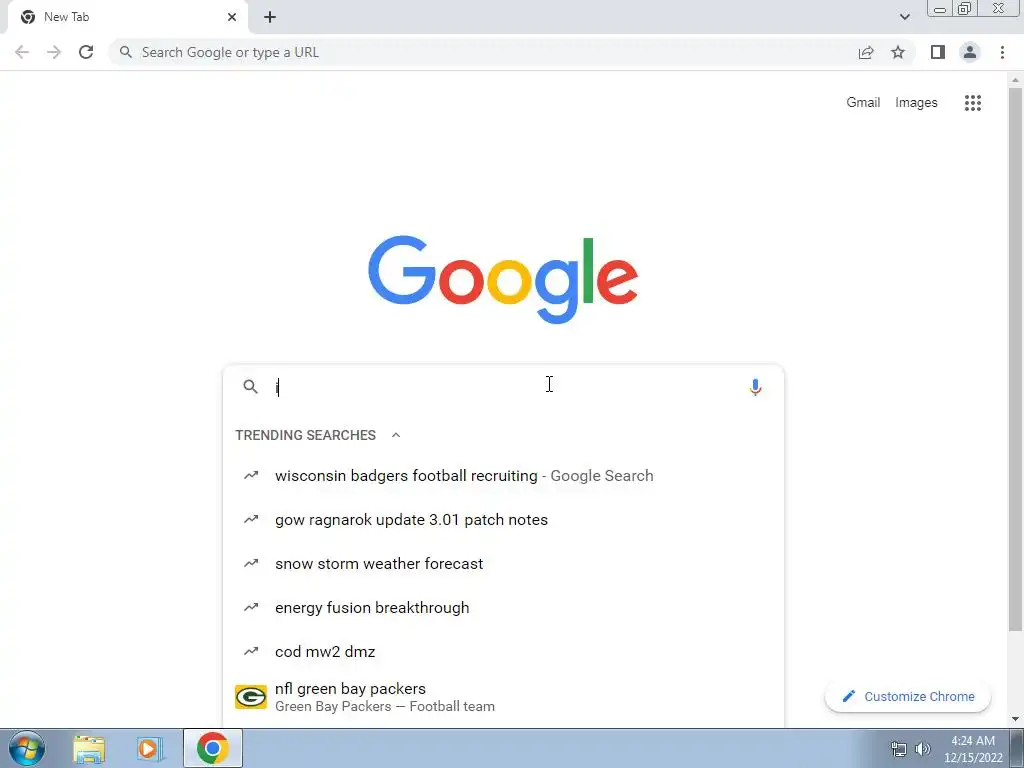Open the side panel icon
1024x768 pixels.
938,52
